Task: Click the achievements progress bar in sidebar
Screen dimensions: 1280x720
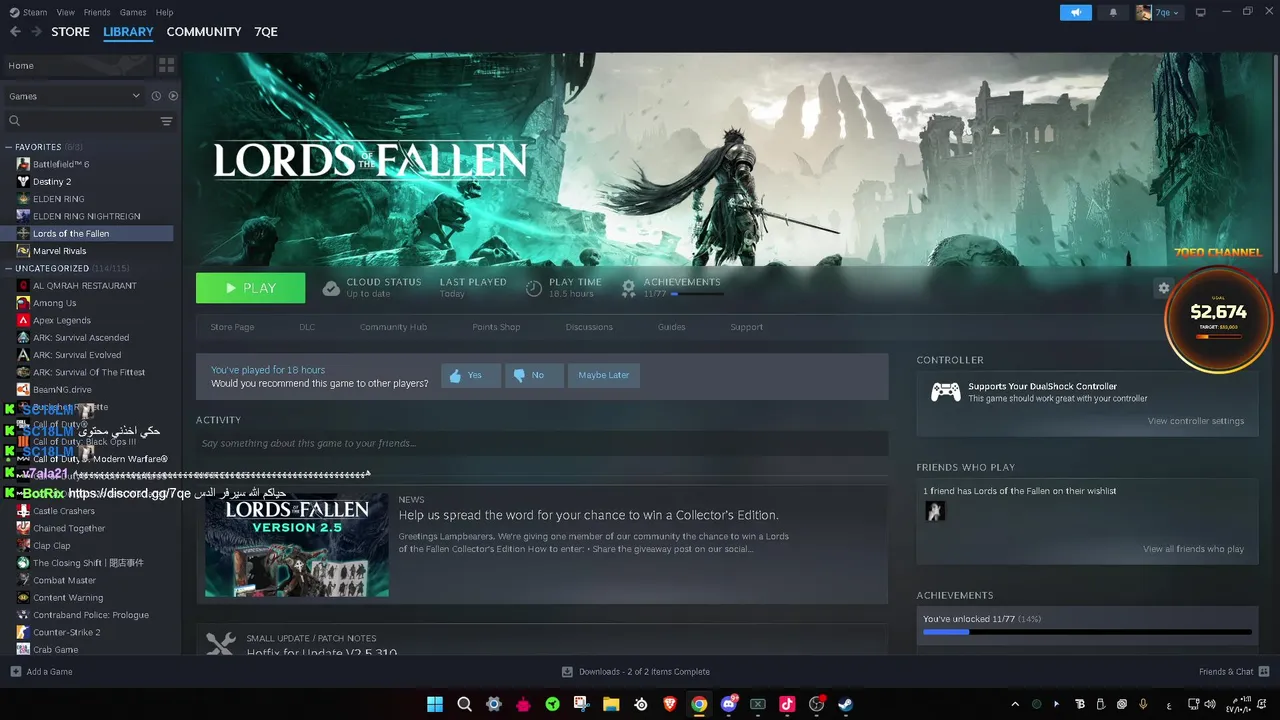Action: [1087, 632]
